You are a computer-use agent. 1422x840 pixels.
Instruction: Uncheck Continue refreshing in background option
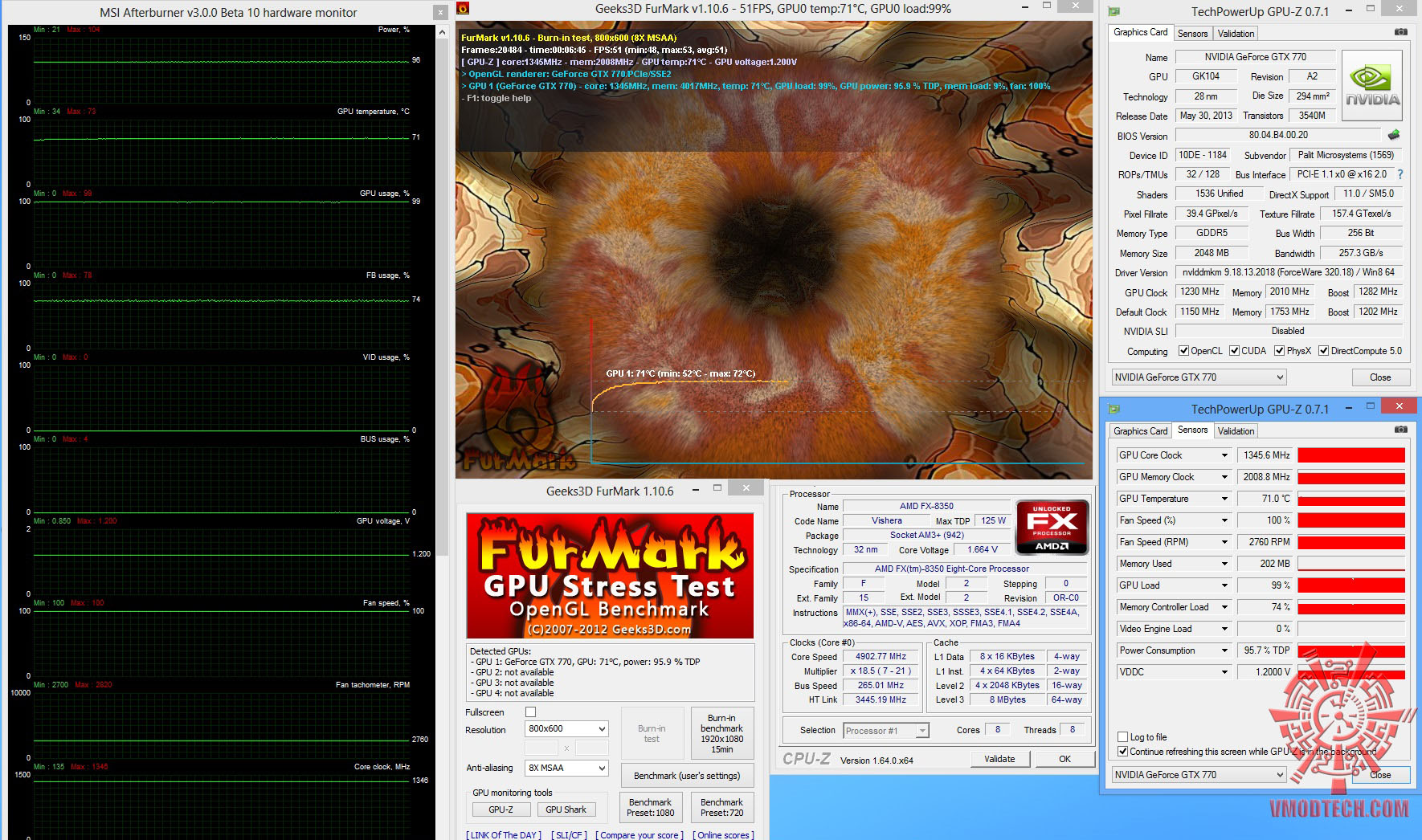pyautogui.click(x=1123, y=752)
